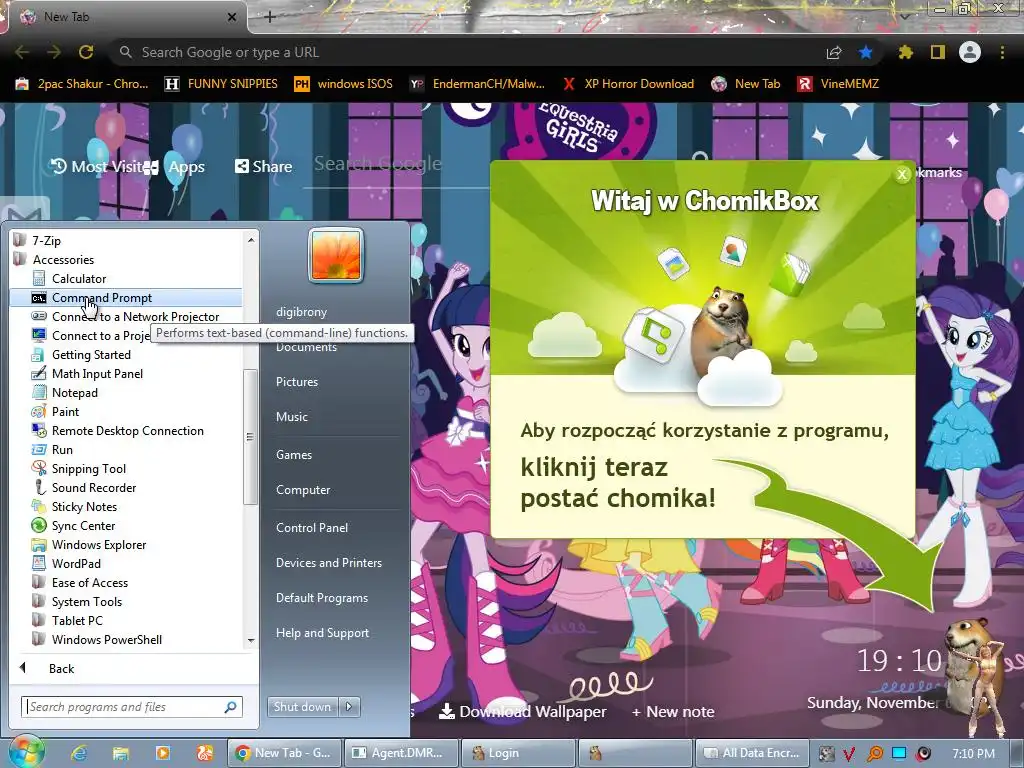
Task: Open Getting Started icon
Action: 39,355
